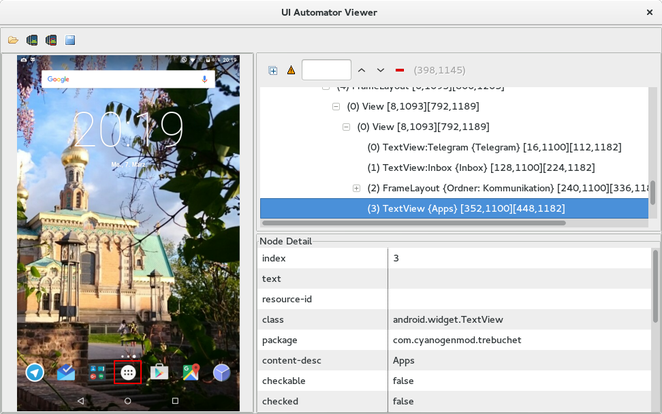Collapse the inner View node above TextView:Telegram
Image resolution: width=662 pixels, height=414 pixels.
coord(346,127)
